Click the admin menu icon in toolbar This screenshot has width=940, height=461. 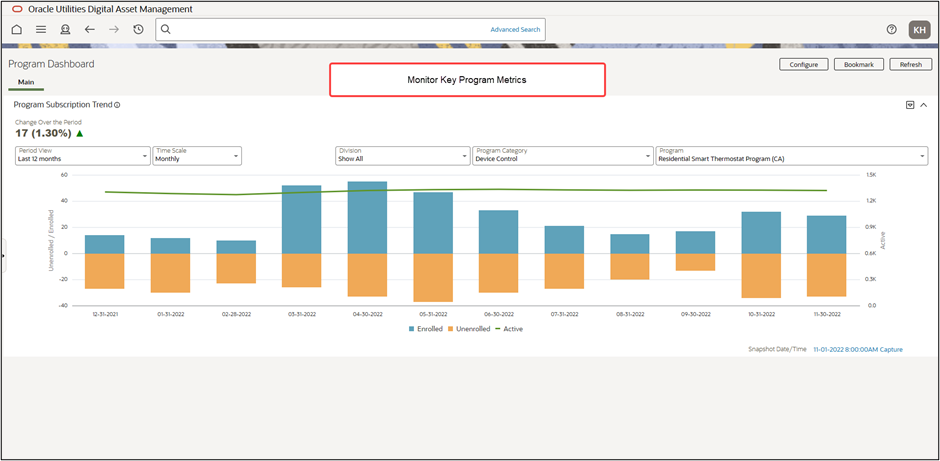(x=65, y=30)
